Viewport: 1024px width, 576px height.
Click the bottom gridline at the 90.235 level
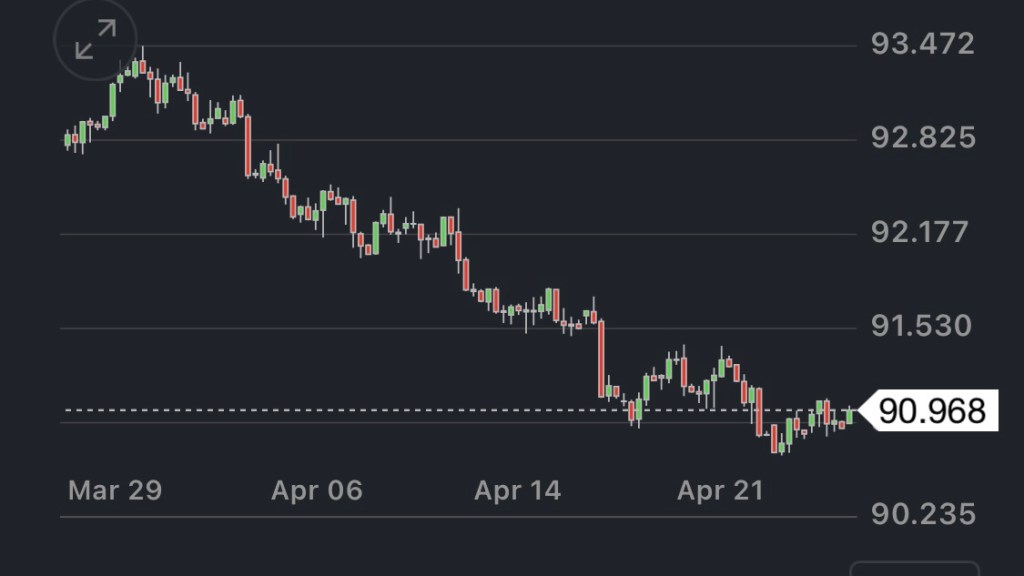tap(400, 517)
